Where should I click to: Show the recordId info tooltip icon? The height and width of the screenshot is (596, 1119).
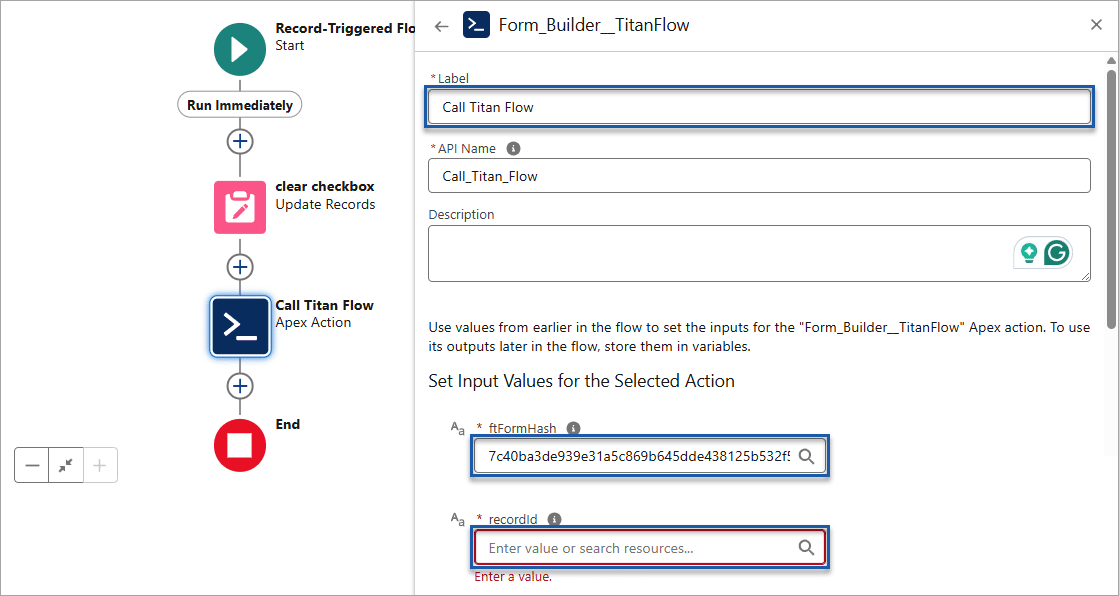click(x=555, y=520)
